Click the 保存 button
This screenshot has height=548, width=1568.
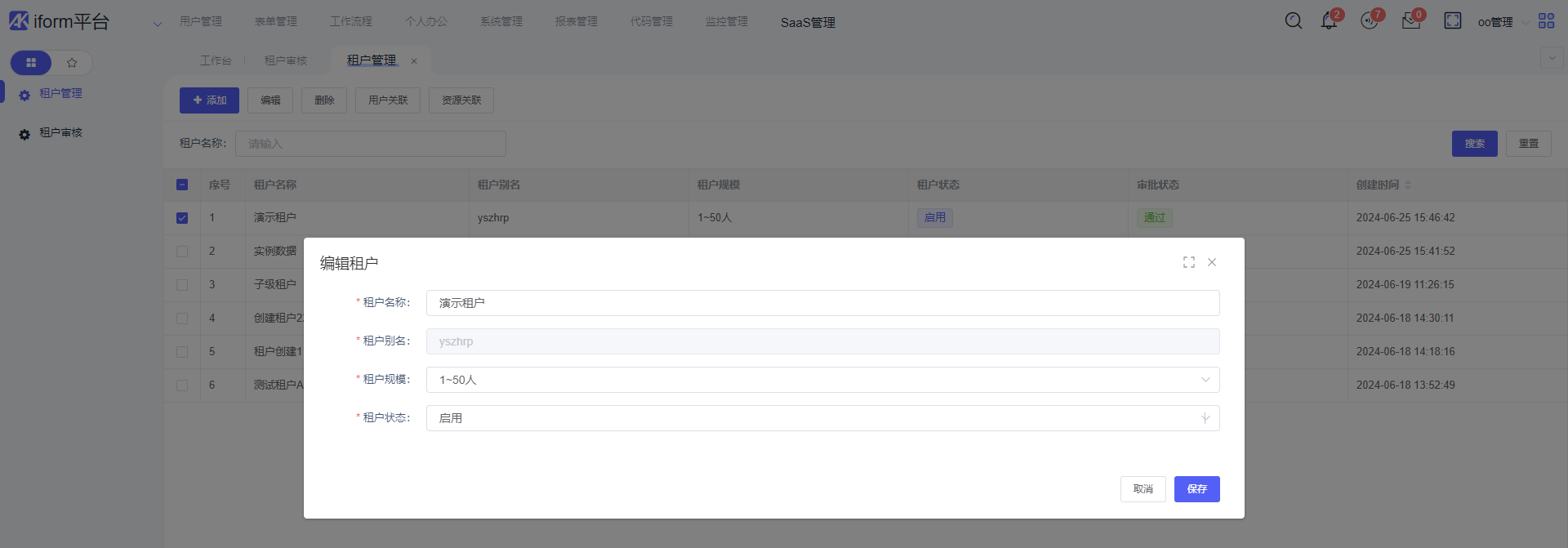pos(1196,489)
